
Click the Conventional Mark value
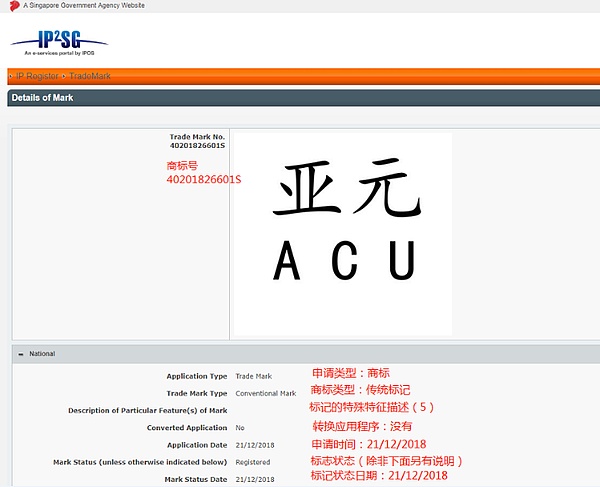(x=266, y=394)
